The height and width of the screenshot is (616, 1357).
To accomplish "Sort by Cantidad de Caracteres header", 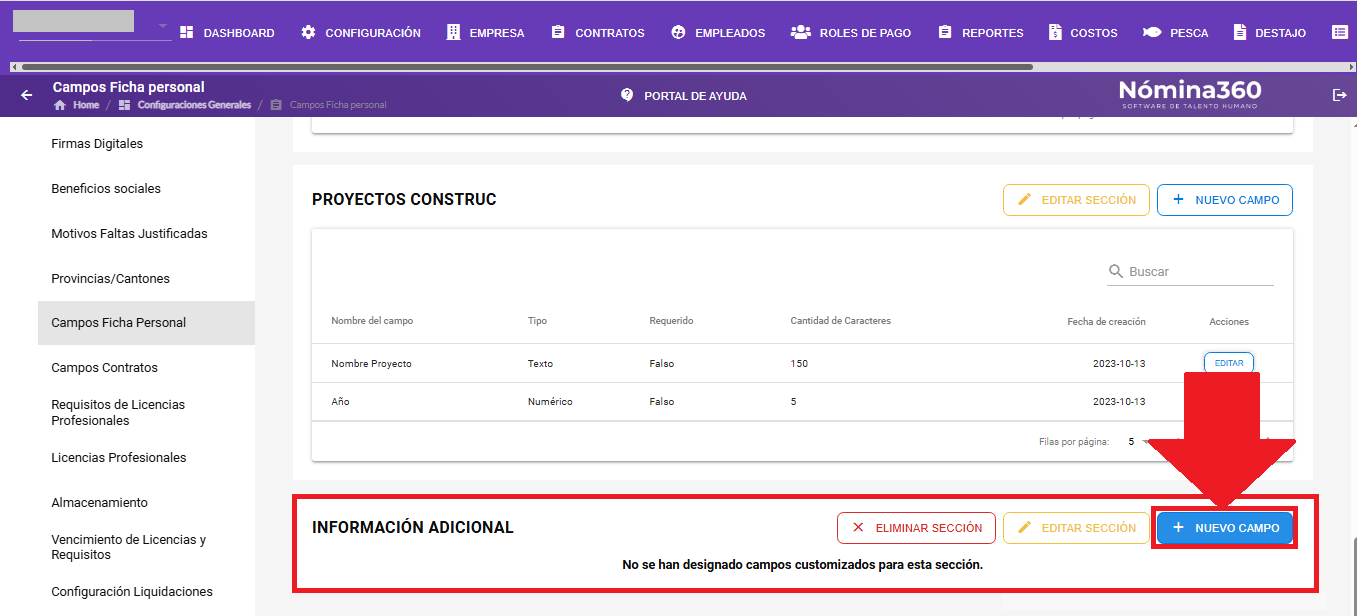I will 840,321.
